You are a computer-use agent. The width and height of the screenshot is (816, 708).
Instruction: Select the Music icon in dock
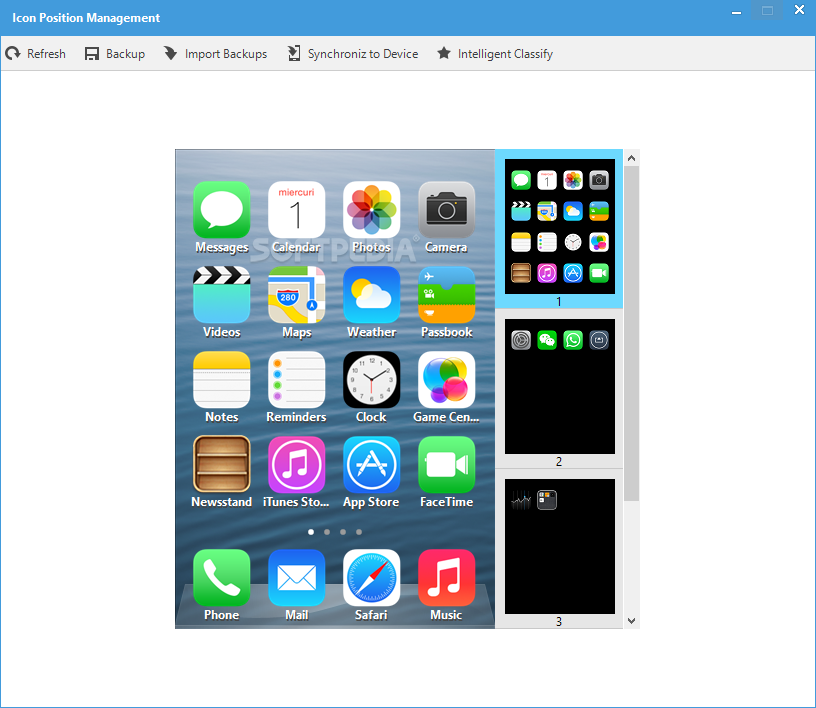[447, 578]
